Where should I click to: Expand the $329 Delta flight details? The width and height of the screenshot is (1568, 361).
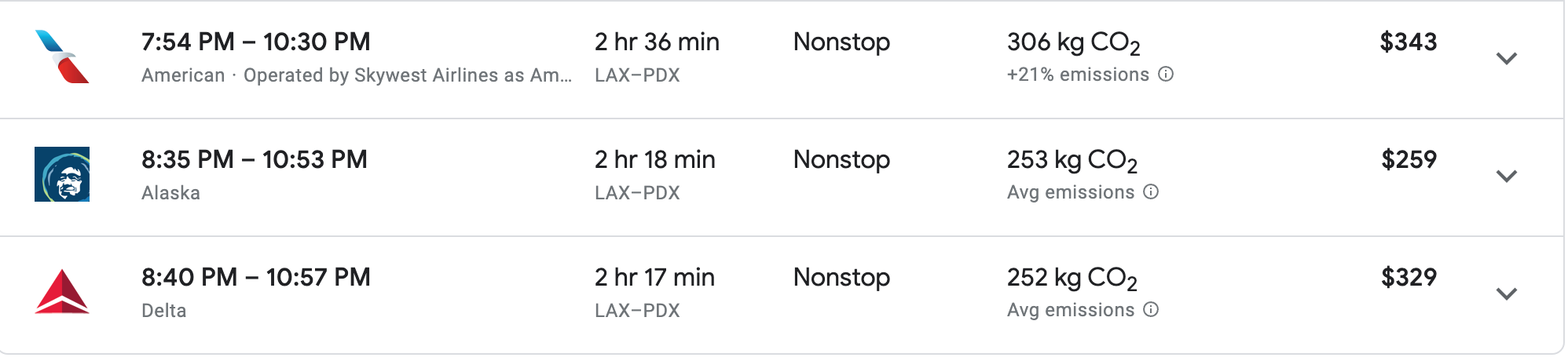point(1506,294)
